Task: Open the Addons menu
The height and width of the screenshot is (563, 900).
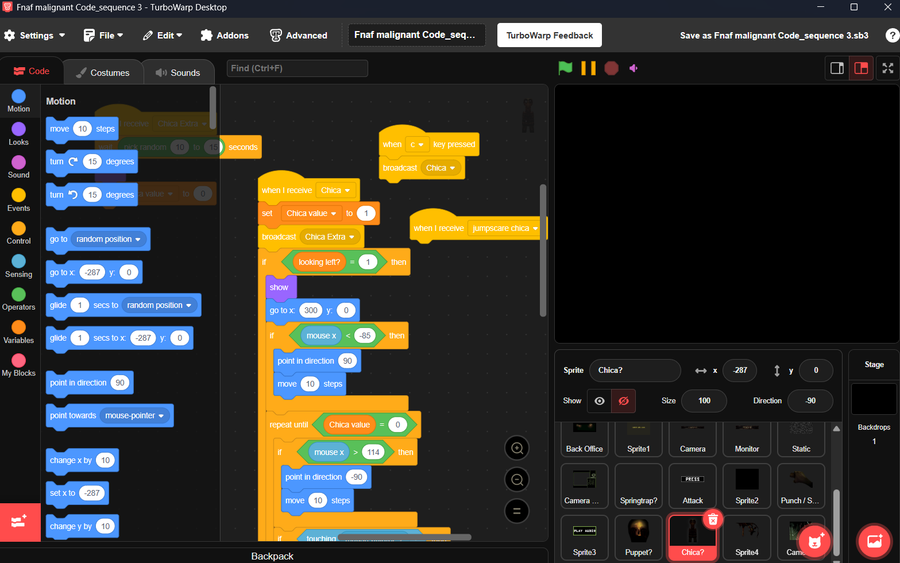Action: tap(224, 36)
